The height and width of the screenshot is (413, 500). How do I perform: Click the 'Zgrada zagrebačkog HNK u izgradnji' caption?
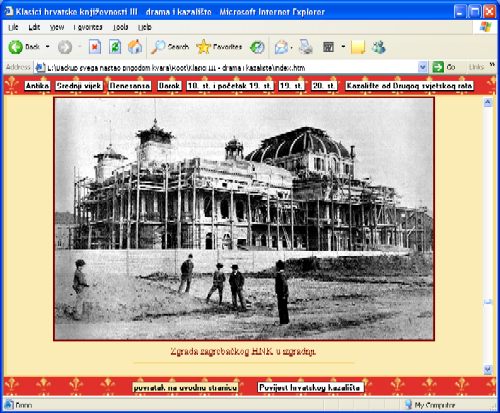[243, 351]
